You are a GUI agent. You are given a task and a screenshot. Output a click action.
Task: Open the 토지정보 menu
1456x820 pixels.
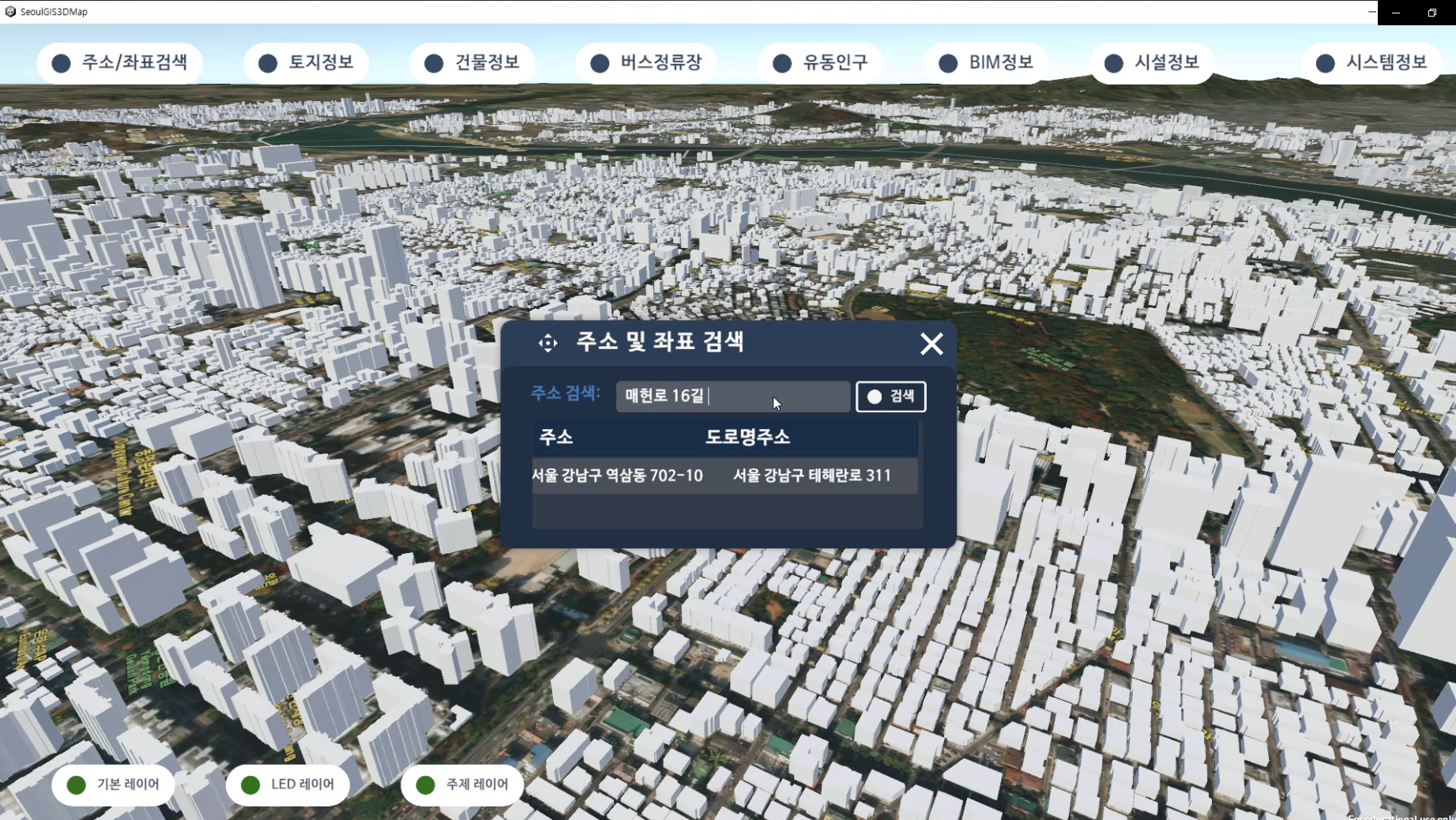pos(306,63)
